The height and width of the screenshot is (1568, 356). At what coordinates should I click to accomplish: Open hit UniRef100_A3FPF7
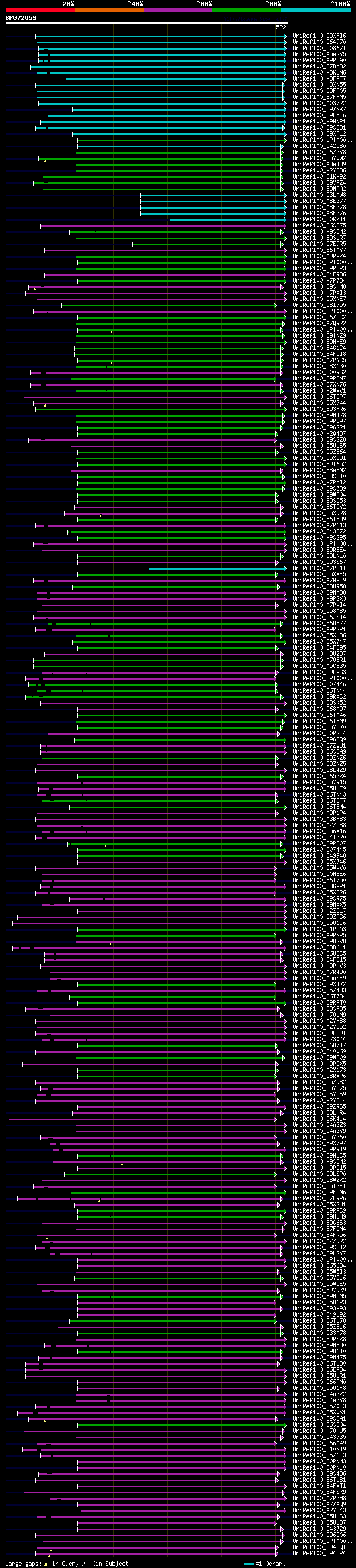point(319,78)
